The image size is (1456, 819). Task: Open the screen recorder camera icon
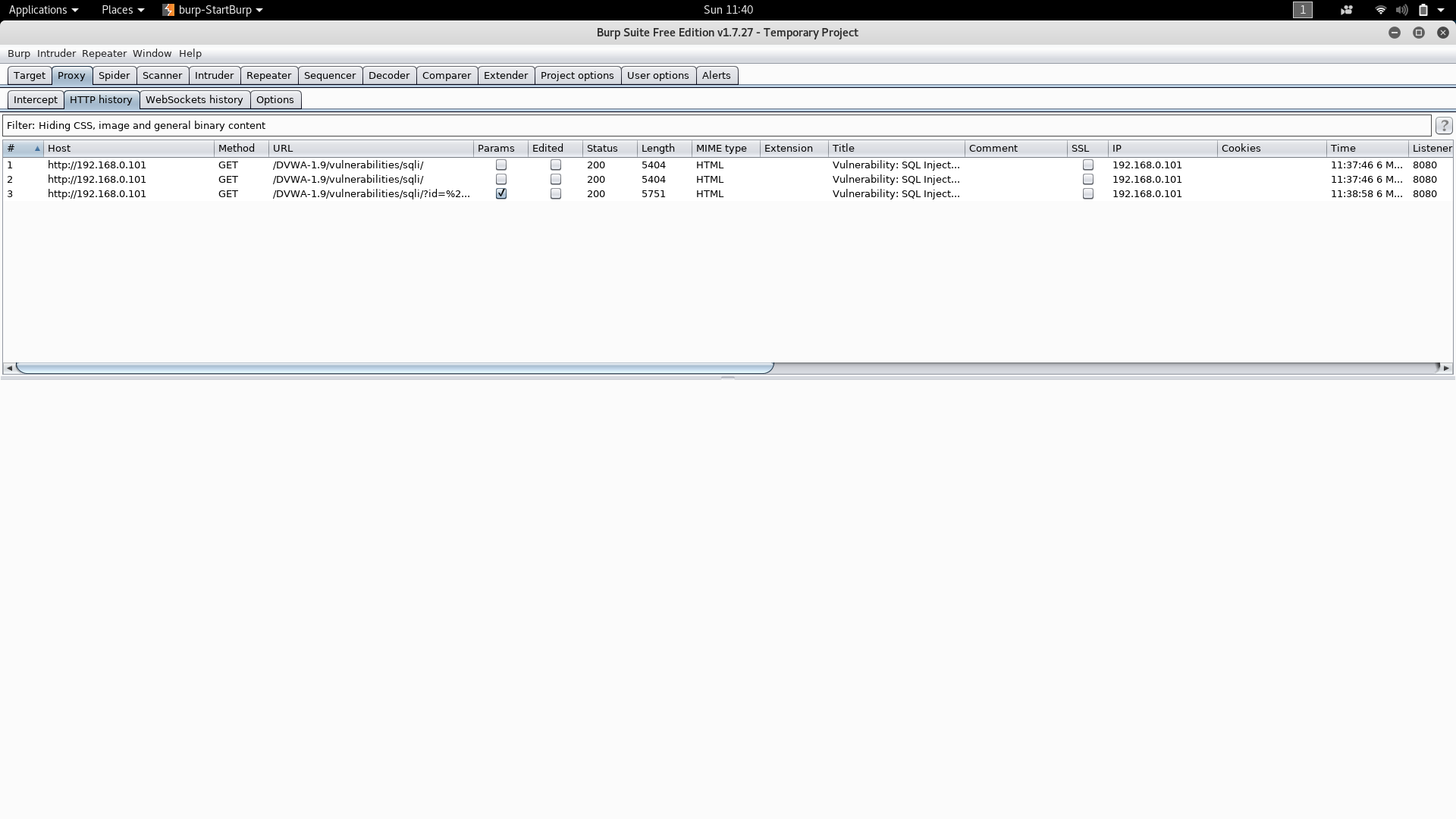1347,10
